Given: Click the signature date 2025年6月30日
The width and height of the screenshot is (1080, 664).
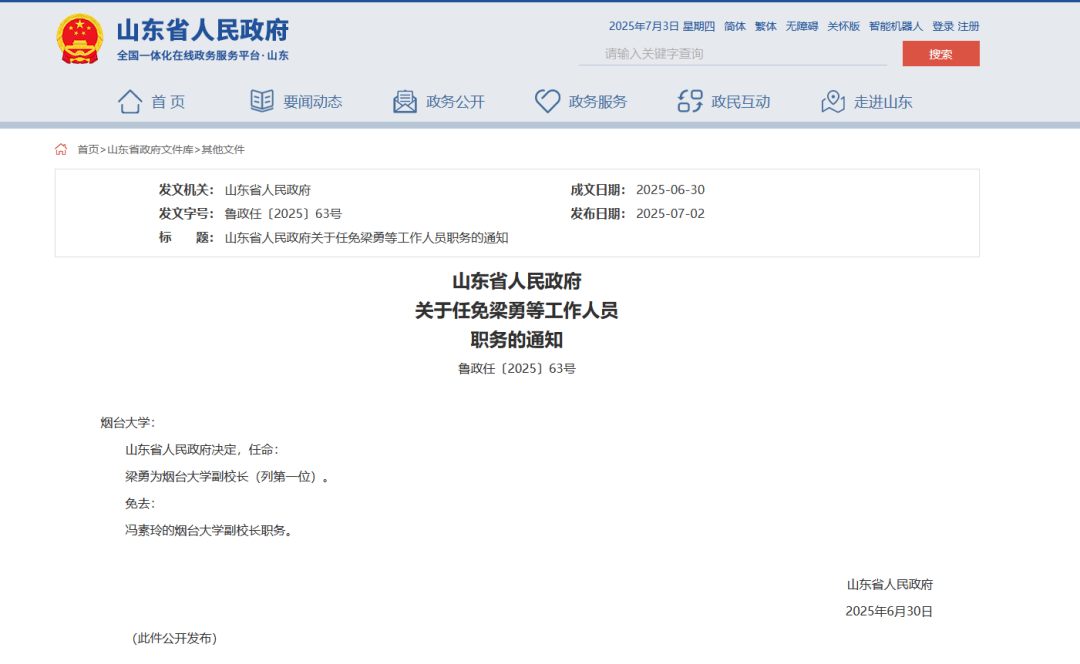Looking at the screenshot, I should pyautogui.click(x=889, y=611).
